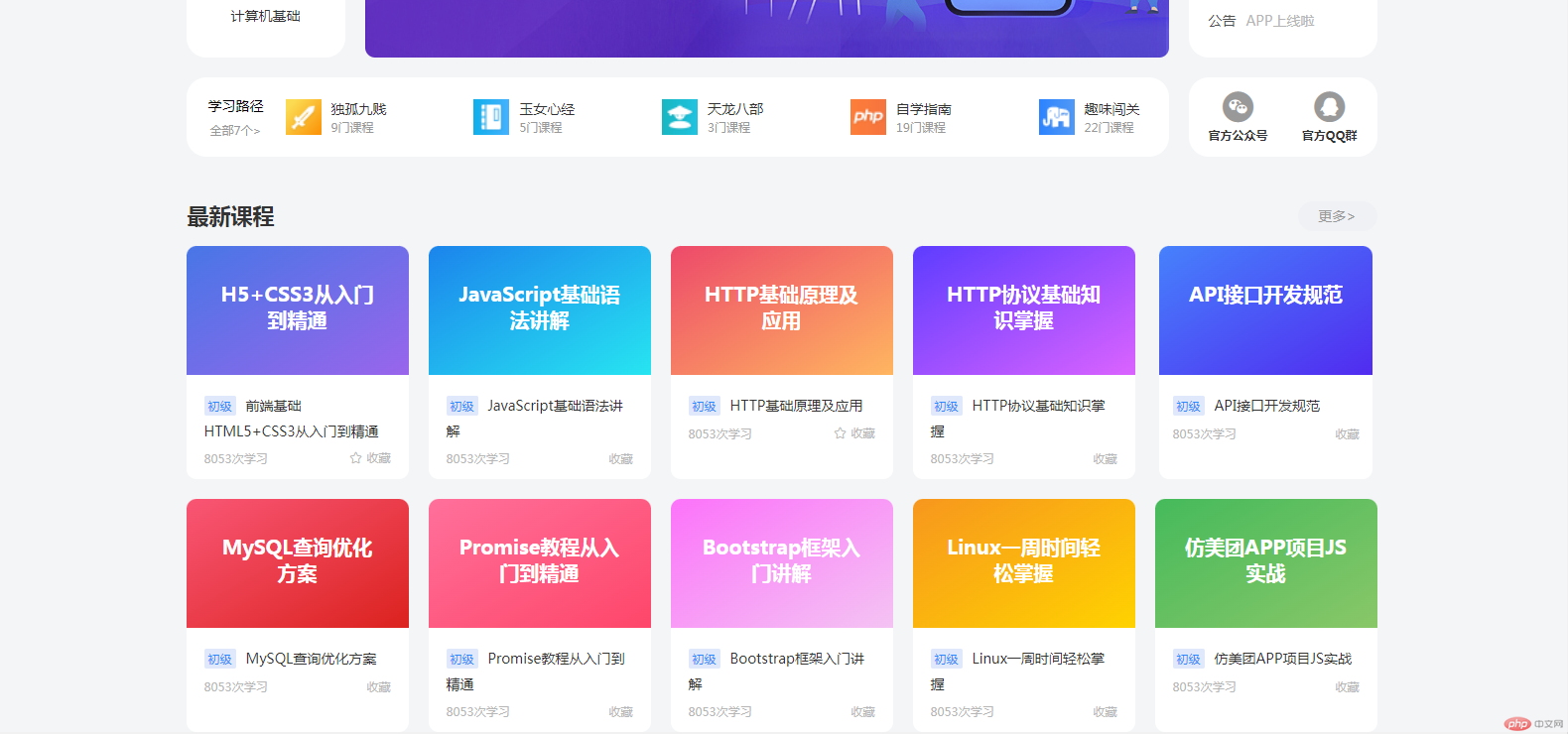1568x734 pixels.
Task: Click 收藏 on 仿美团APP项目JS实战 card
Action: pyautogui.click(x=1348, y=687)
